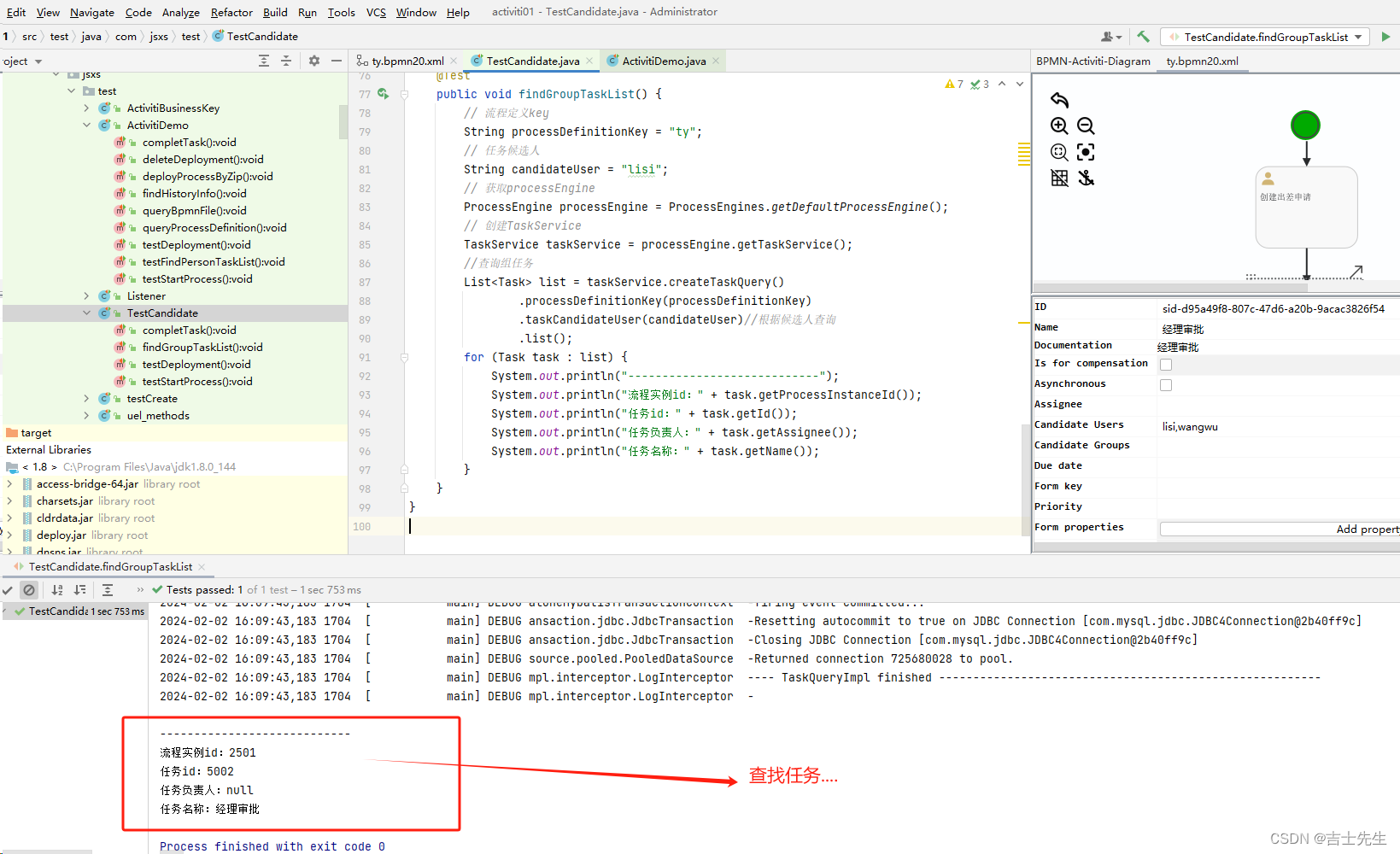Click the center-view focus icon in diagram
This screenshot has width=1400, height=854.
click(x=1086, y=152)
